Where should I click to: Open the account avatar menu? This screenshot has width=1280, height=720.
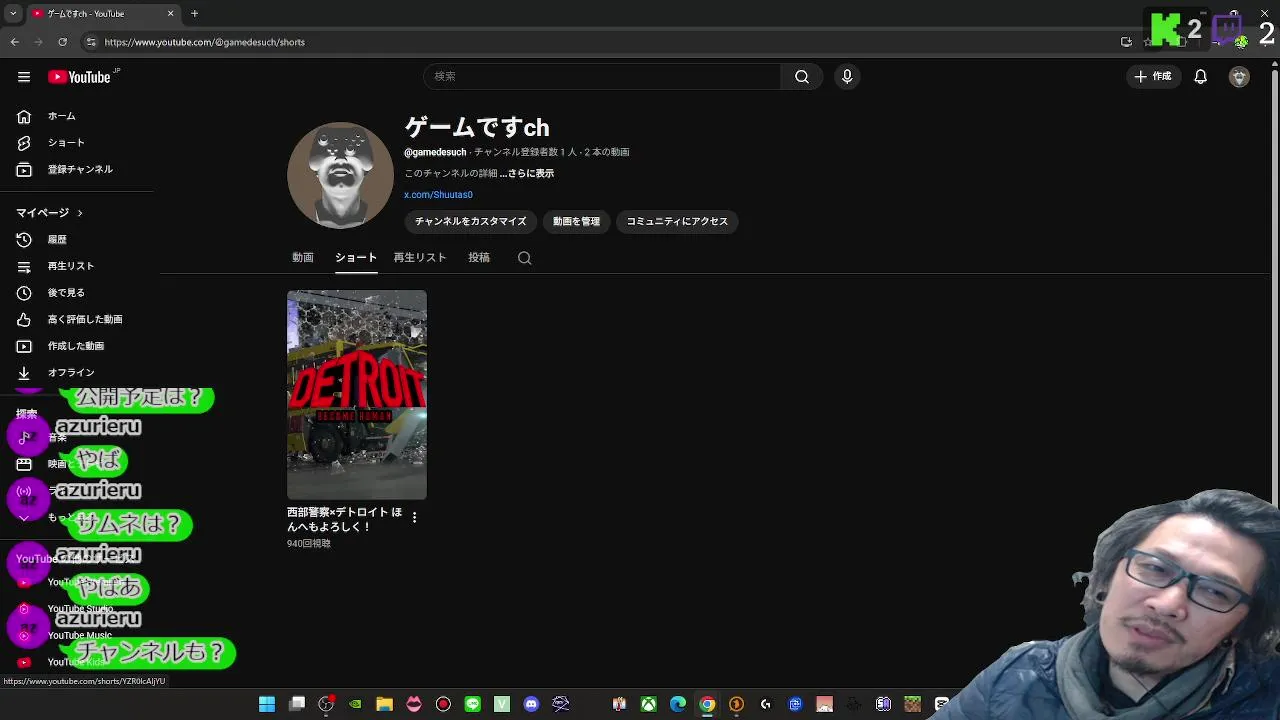tap(1239, 77)
